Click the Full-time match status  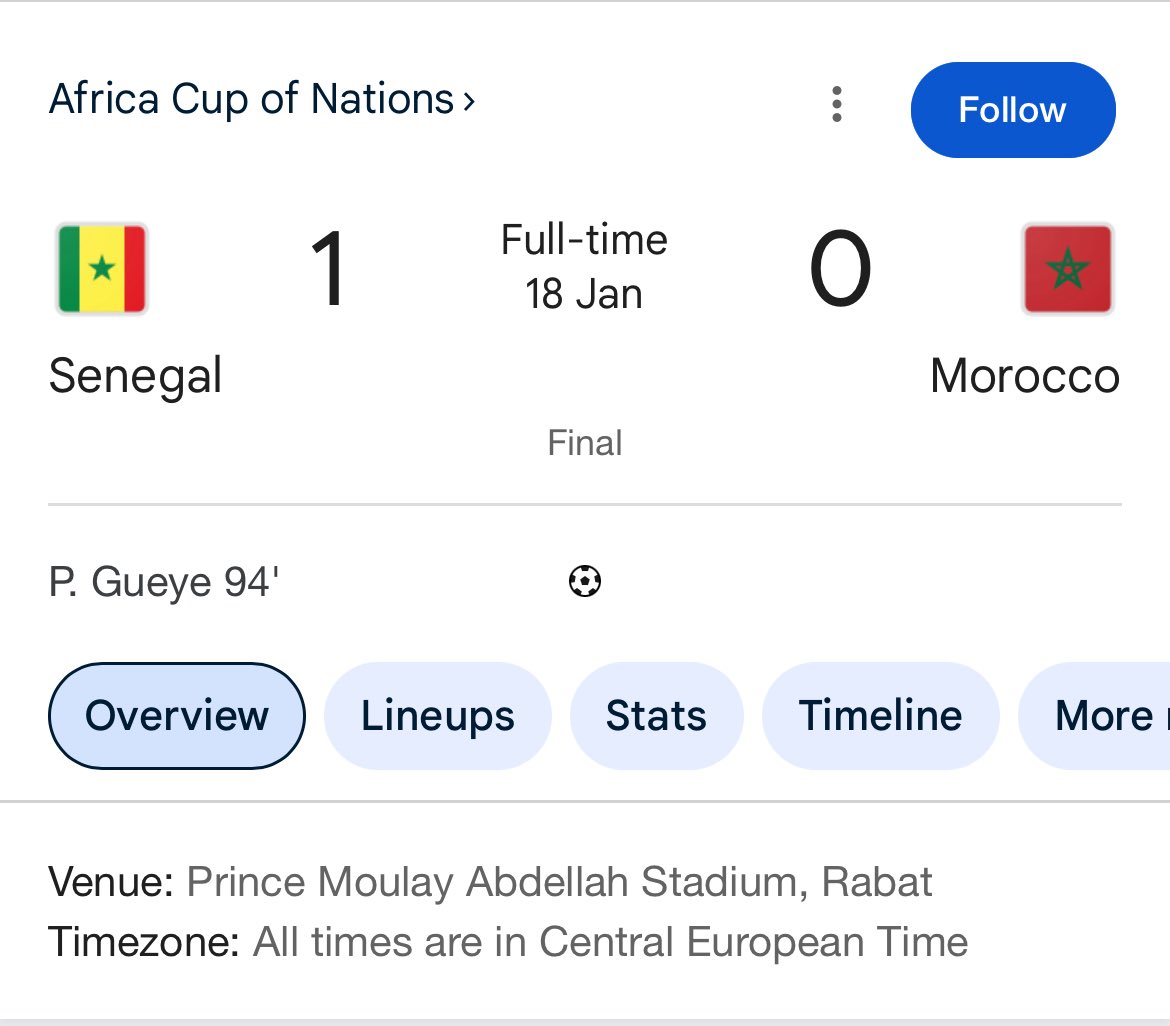coord(584,240)
